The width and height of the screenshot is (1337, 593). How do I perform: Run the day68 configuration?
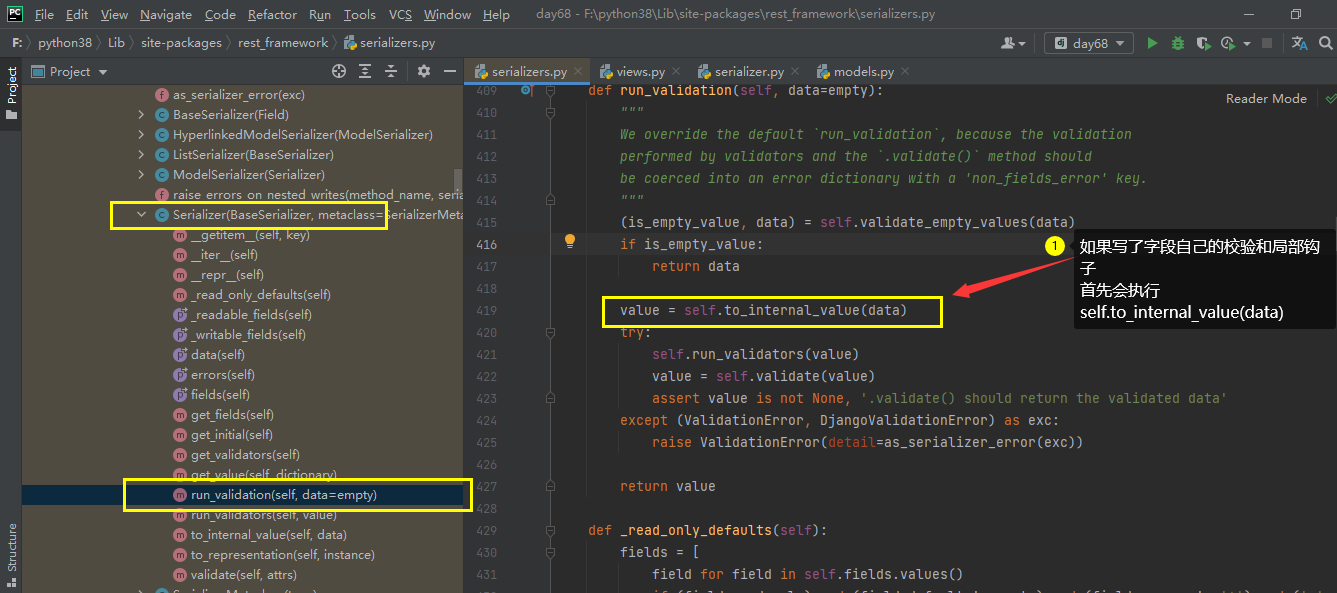click(x=1152, y=43)
